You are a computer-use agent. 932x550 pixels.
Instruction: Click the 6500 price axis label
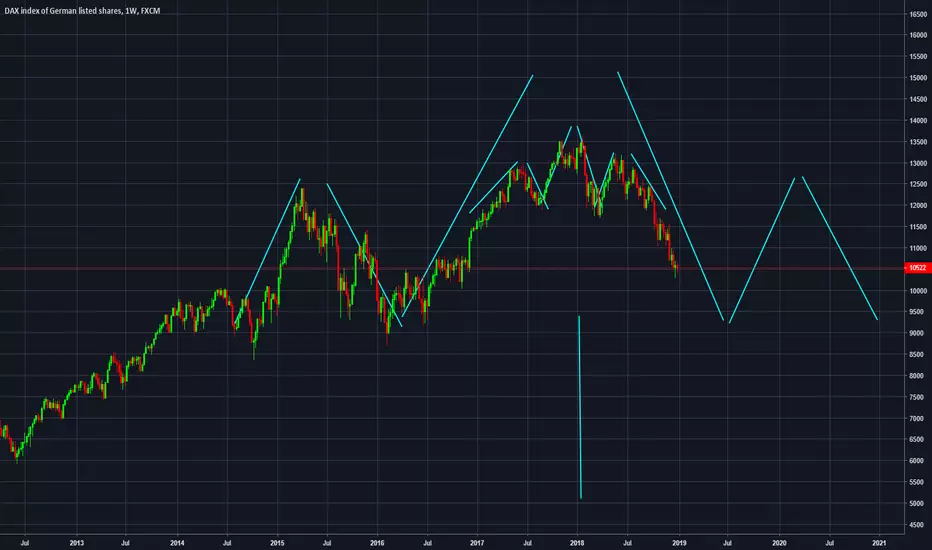click(917, 440)
